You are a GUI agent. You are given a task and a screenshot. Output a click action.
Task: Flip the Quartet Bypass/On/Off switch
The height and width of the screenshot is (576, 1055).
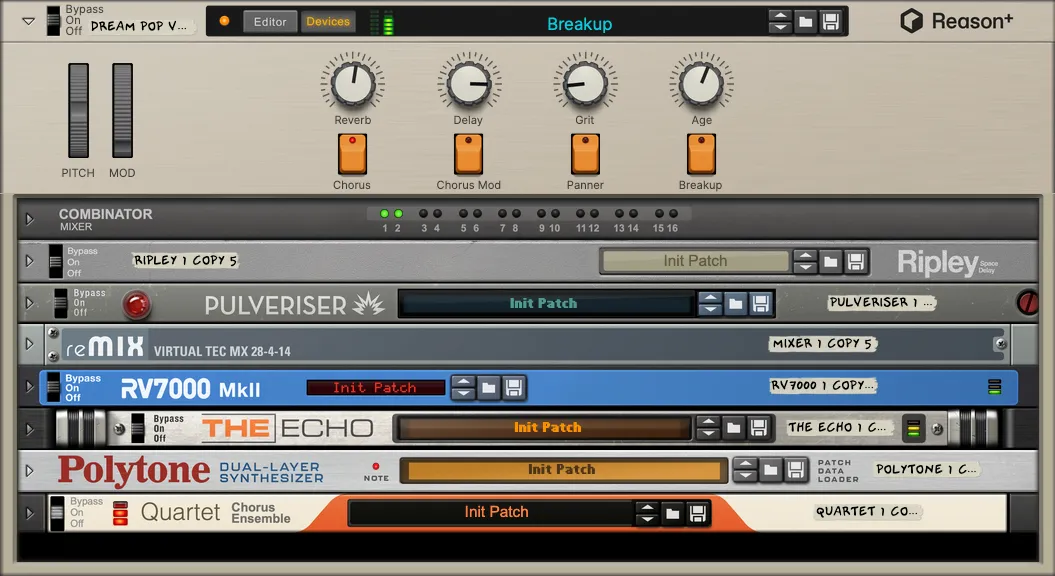click(57, 513)
